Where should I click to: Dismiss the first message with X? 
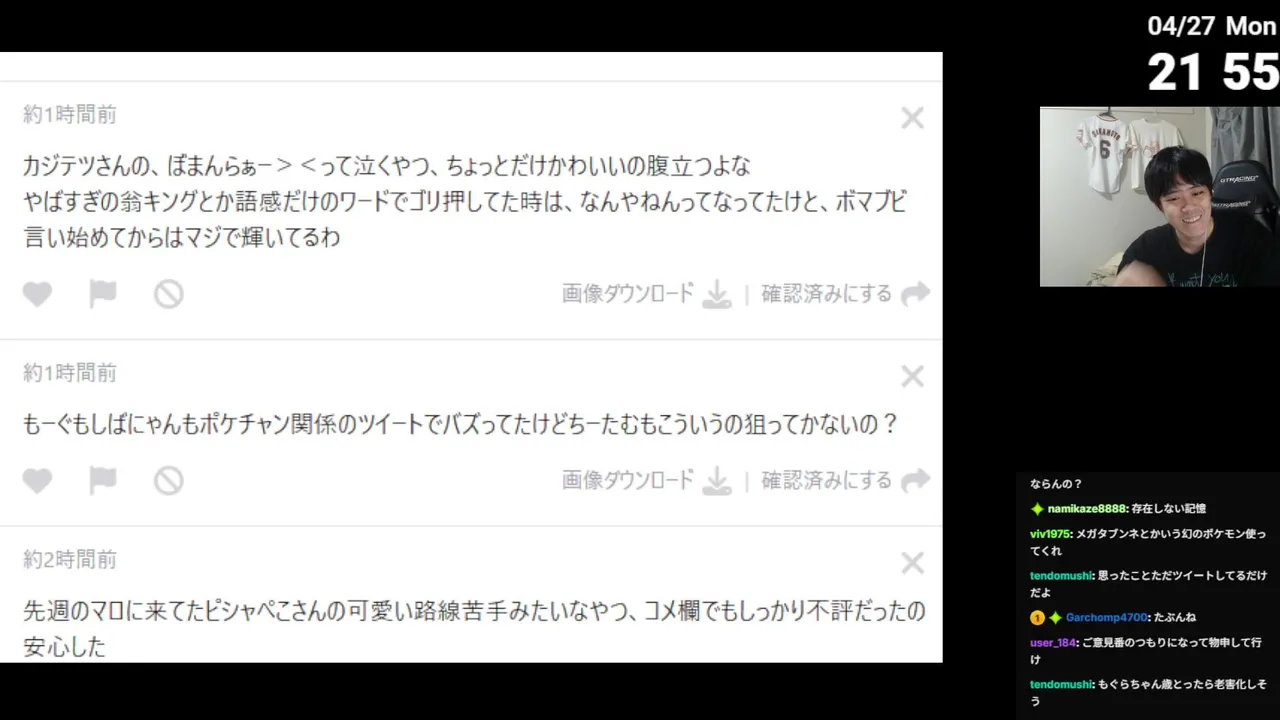912,118
